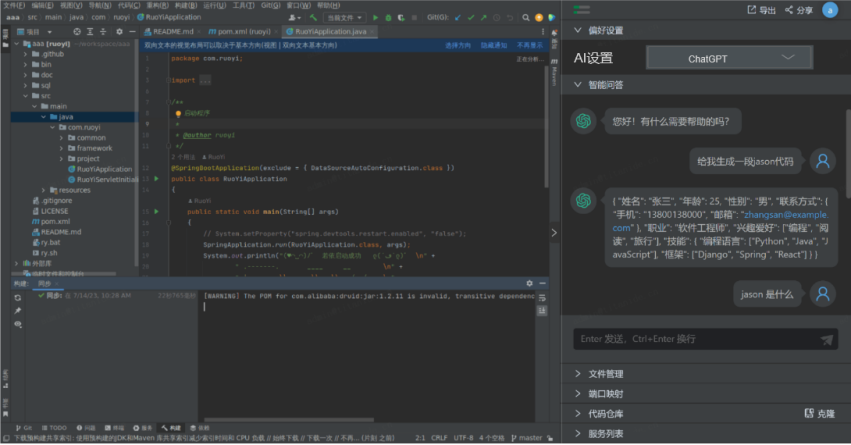The image size is (851, 445).
Task: Open the 工具(T) menu
Action: (x=243, y=5)
